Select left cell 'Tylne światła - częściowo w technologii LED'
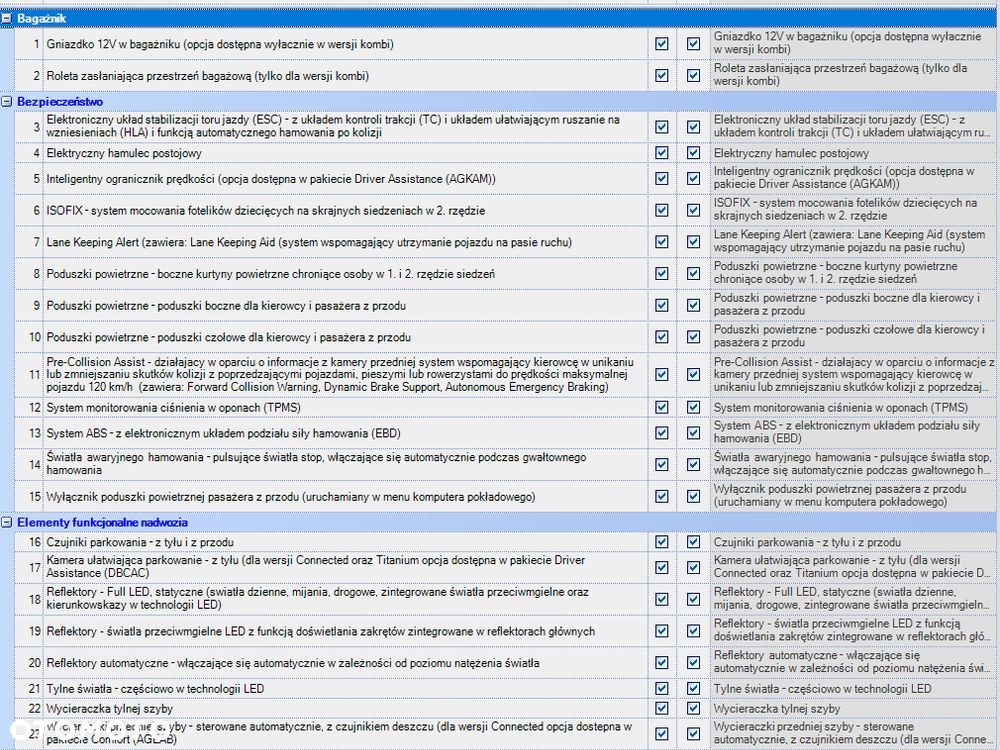1000x750 pixels. pyautogui.click(x=346, y=688)
